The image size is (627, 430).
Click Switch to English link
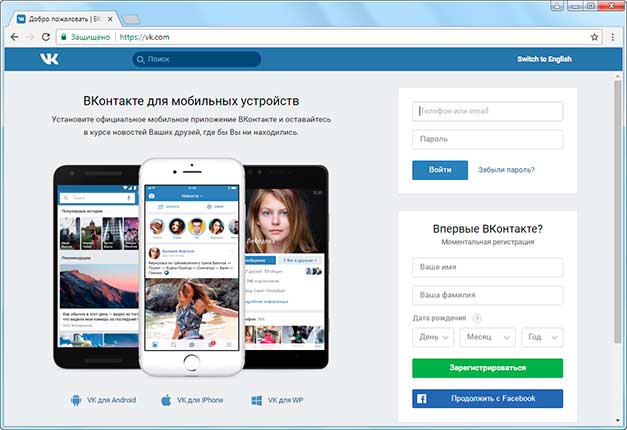pyautogui.click(x=544, y=59)
